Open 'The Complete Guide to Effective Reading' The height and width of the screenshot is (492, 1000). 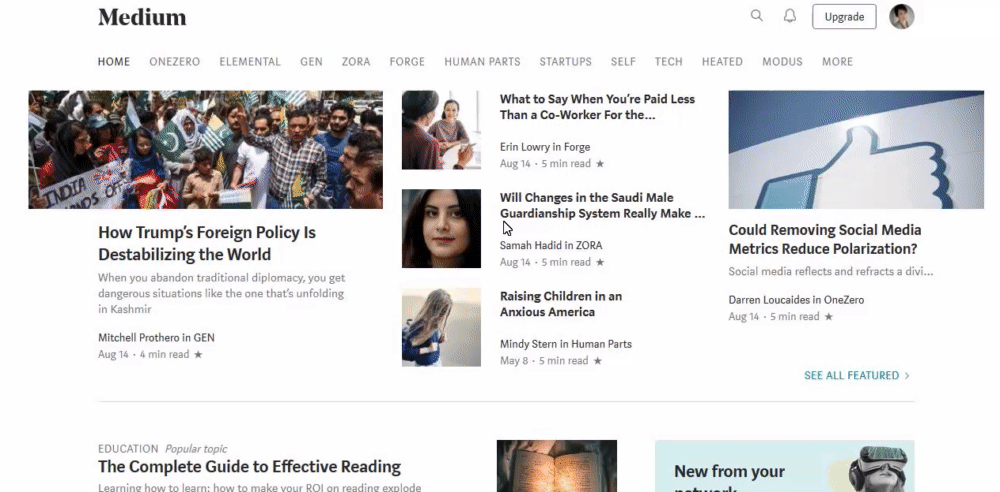(249, 466)
